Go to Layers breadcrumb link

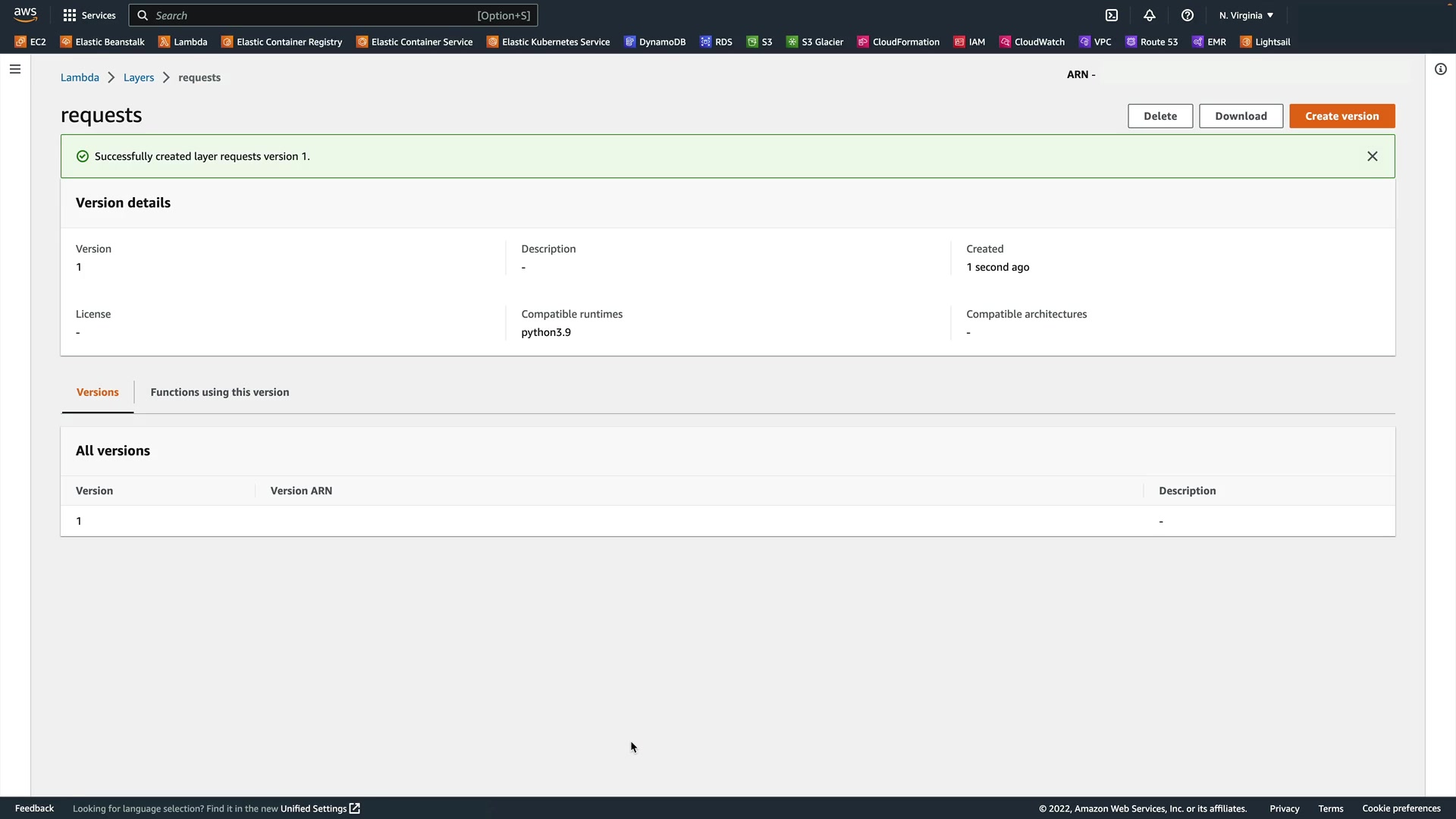(139, 77)
